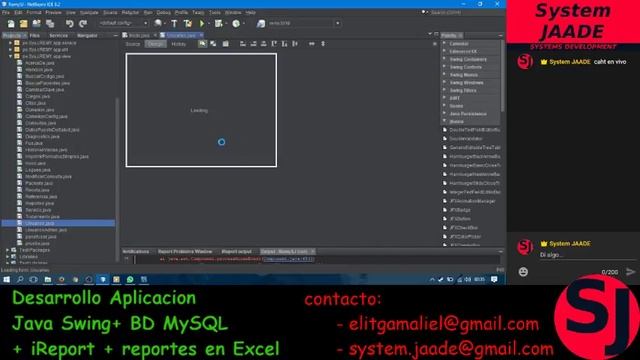The height and width of the screenshot is (360, 640).
Task: Toggle Connection Mode in form designer toolbar
Action: click(213, 44)
